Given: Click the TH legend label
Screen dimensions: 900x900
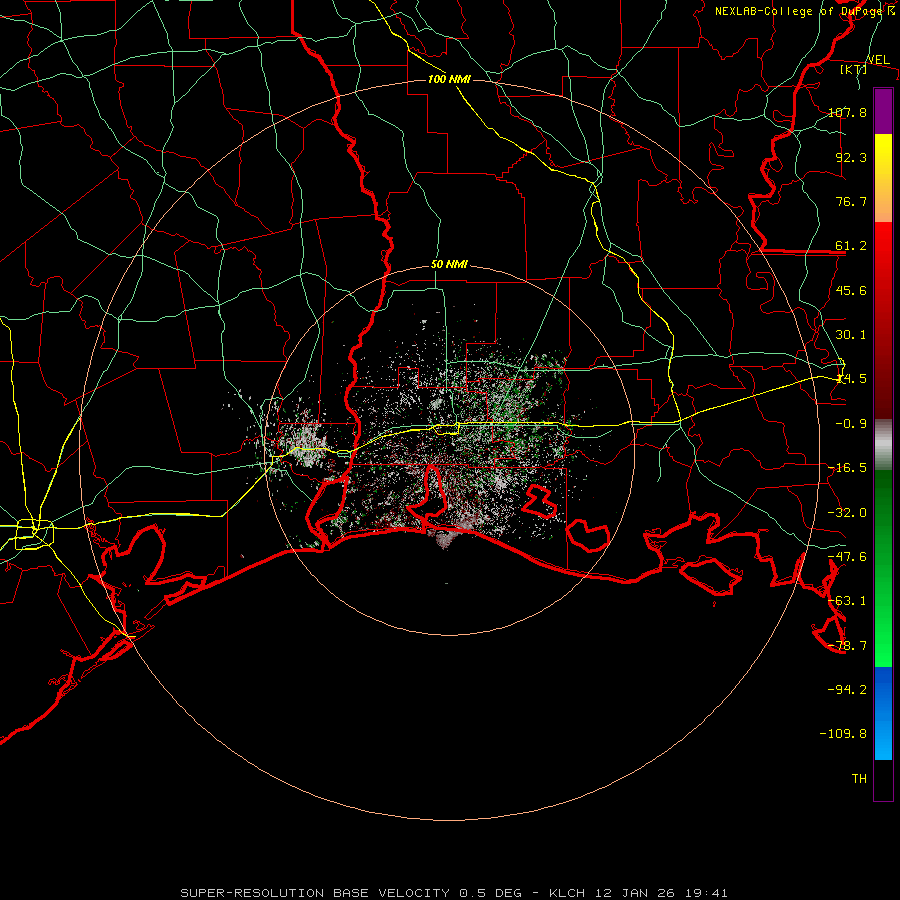Looking at the screenshot, I should click(859, 779).
